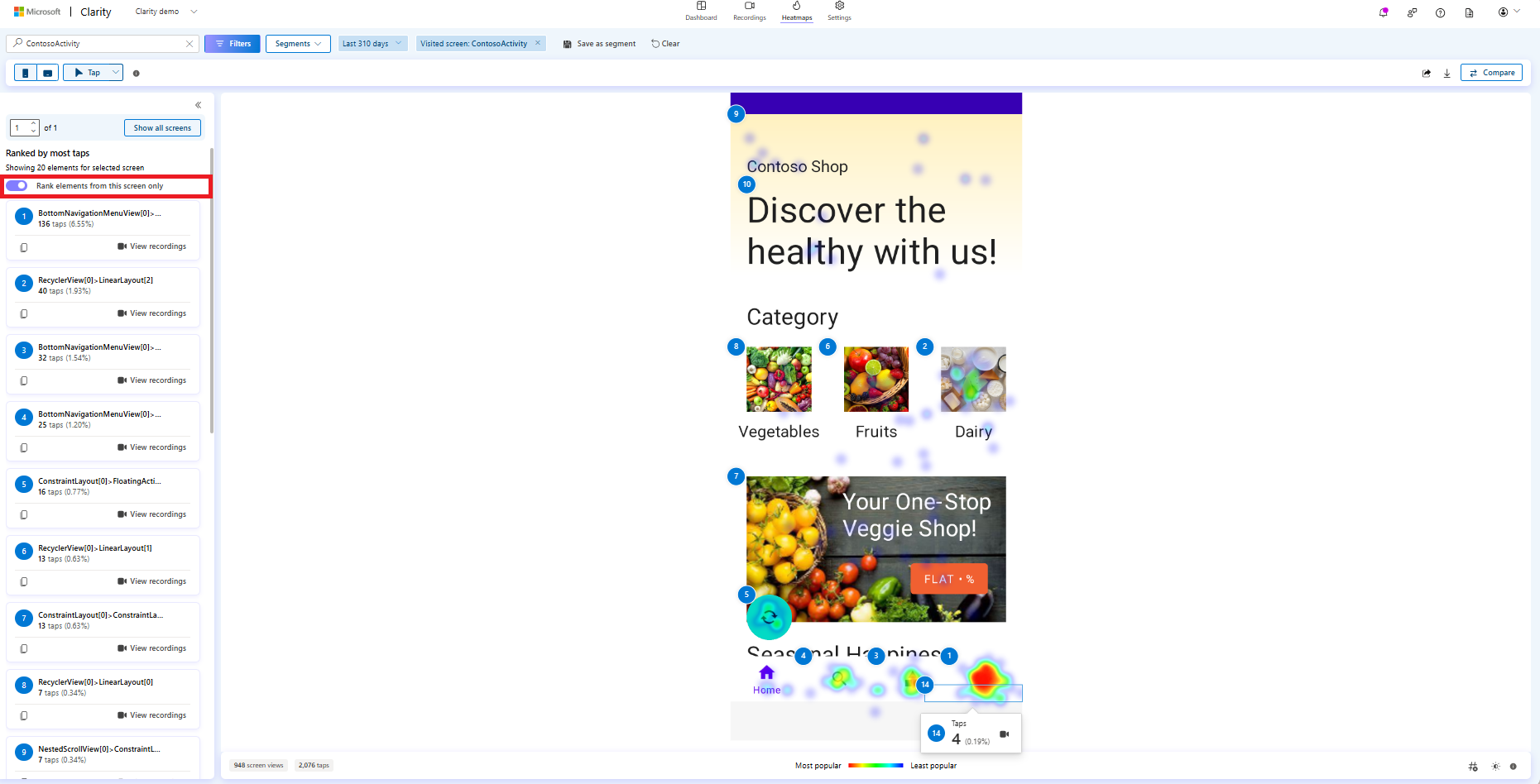Click the release notes document icon
This screenshot has width=1540, height=784.
coord(1469,13)
